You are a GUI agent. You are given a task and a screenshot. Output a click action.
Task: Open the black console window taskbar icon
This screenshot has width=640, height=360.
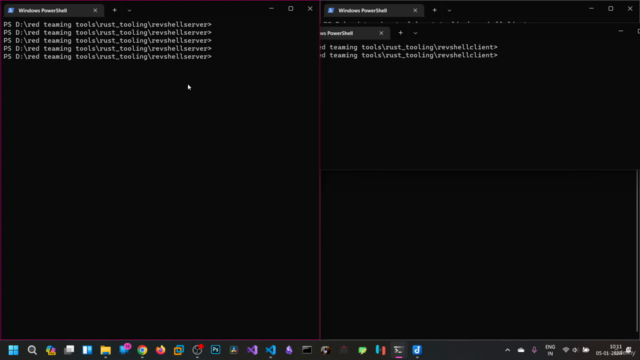307,350
